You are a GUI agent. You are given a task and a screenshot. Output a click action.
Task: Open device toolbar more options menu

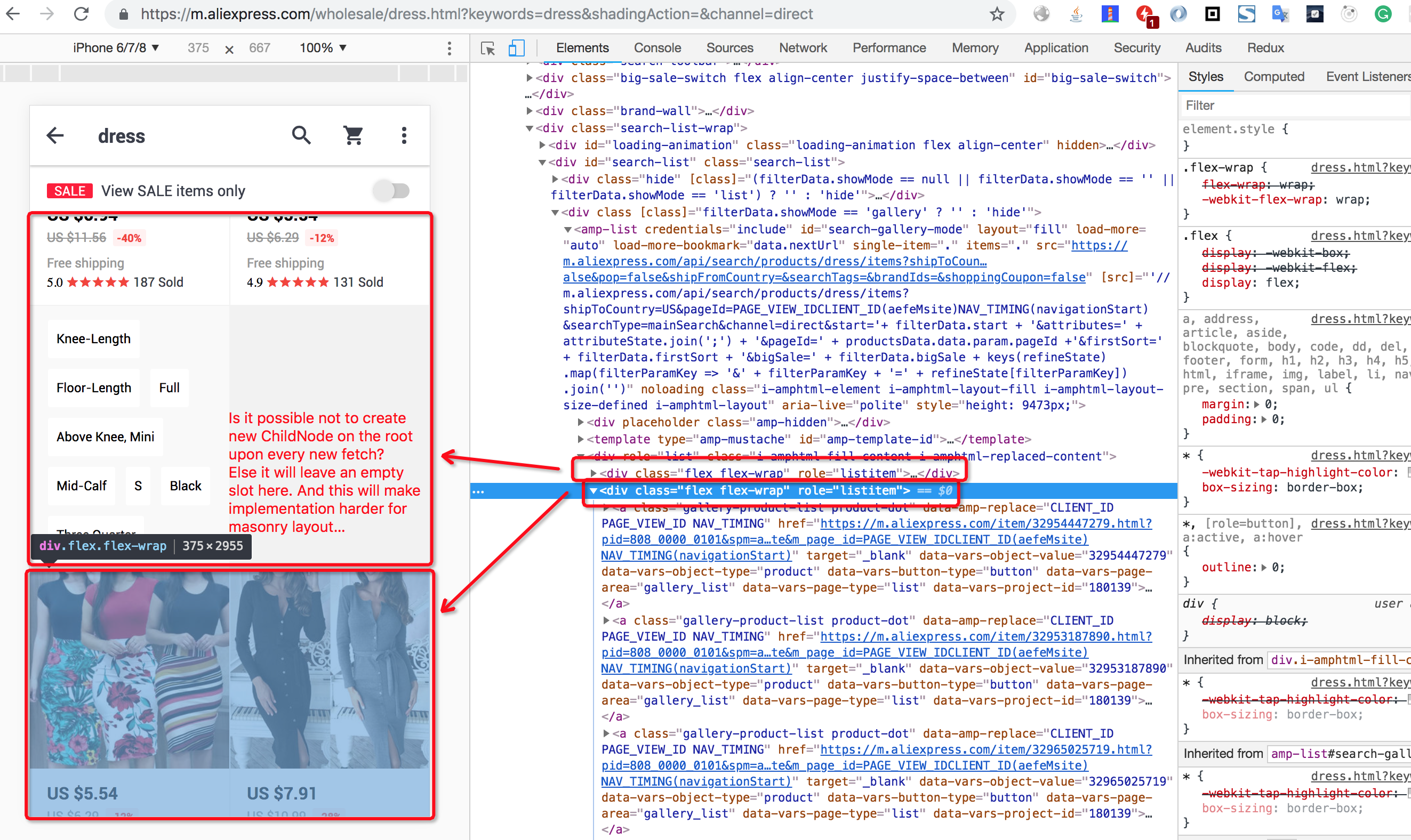(x=450, y=48)
